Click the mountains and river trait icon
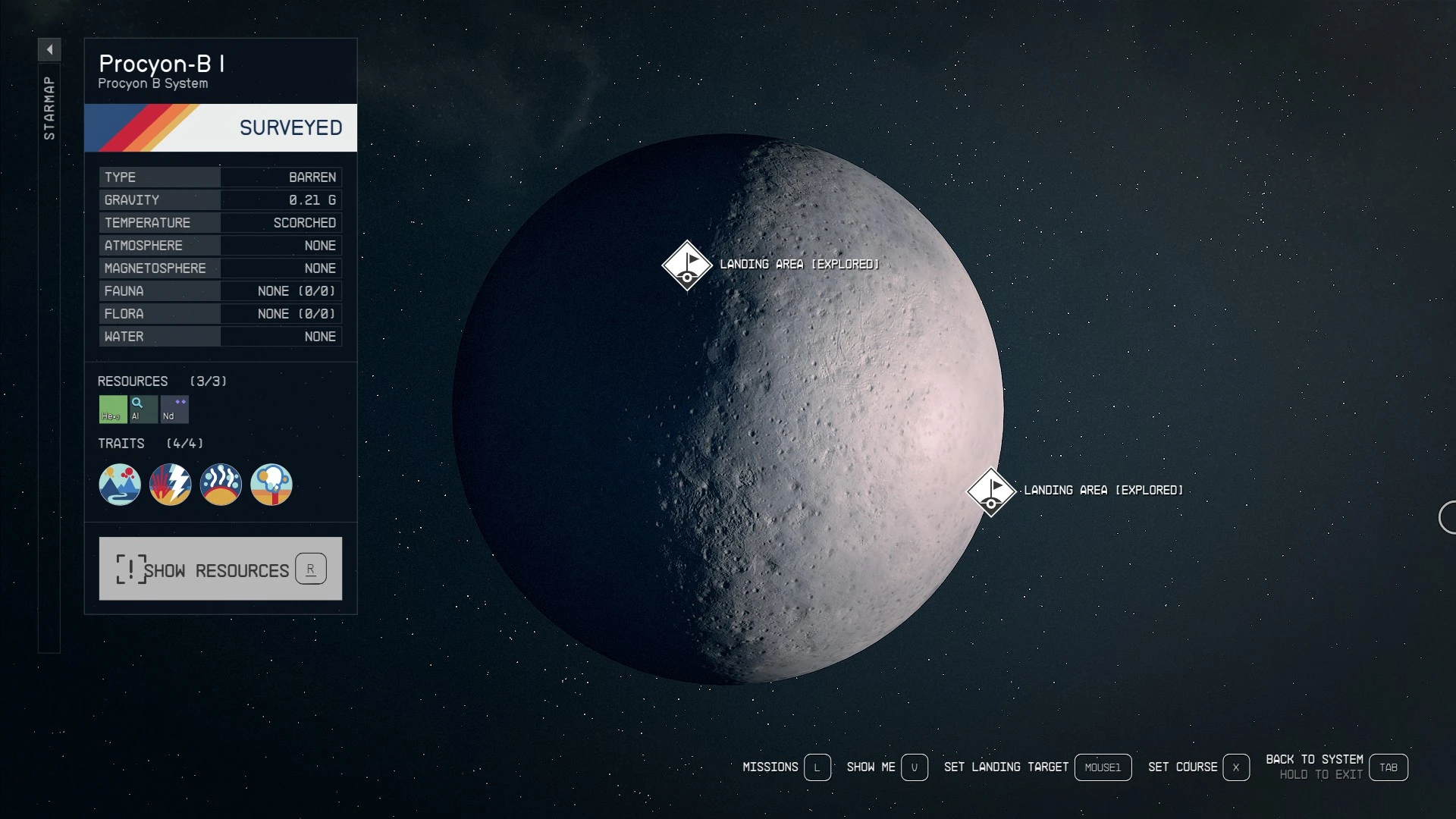Screen dimensions: 1456x819 click(x=120, y=485)
